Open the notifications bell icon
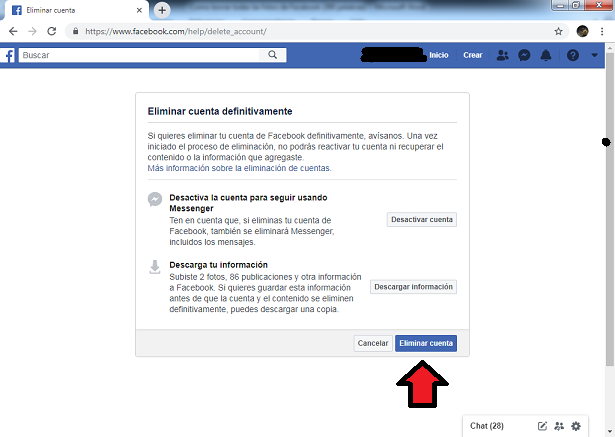The image size is (615, 437). pos(546,55)
